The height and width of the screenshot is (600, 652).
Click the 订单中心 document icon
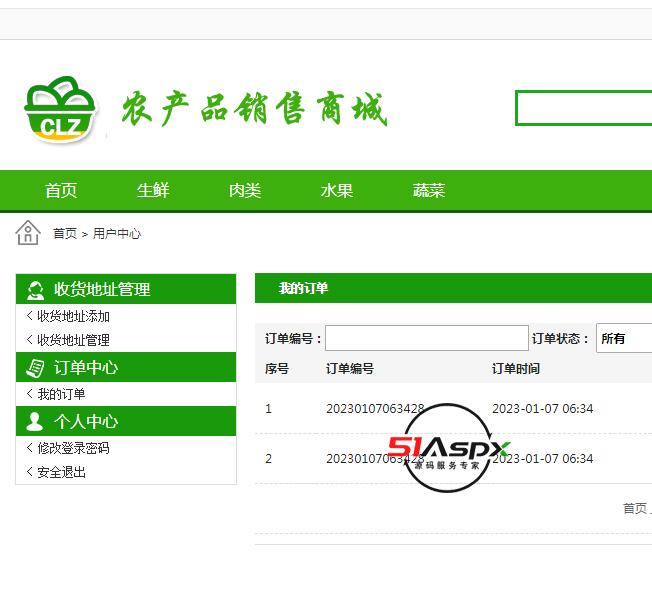pos(35,368)
